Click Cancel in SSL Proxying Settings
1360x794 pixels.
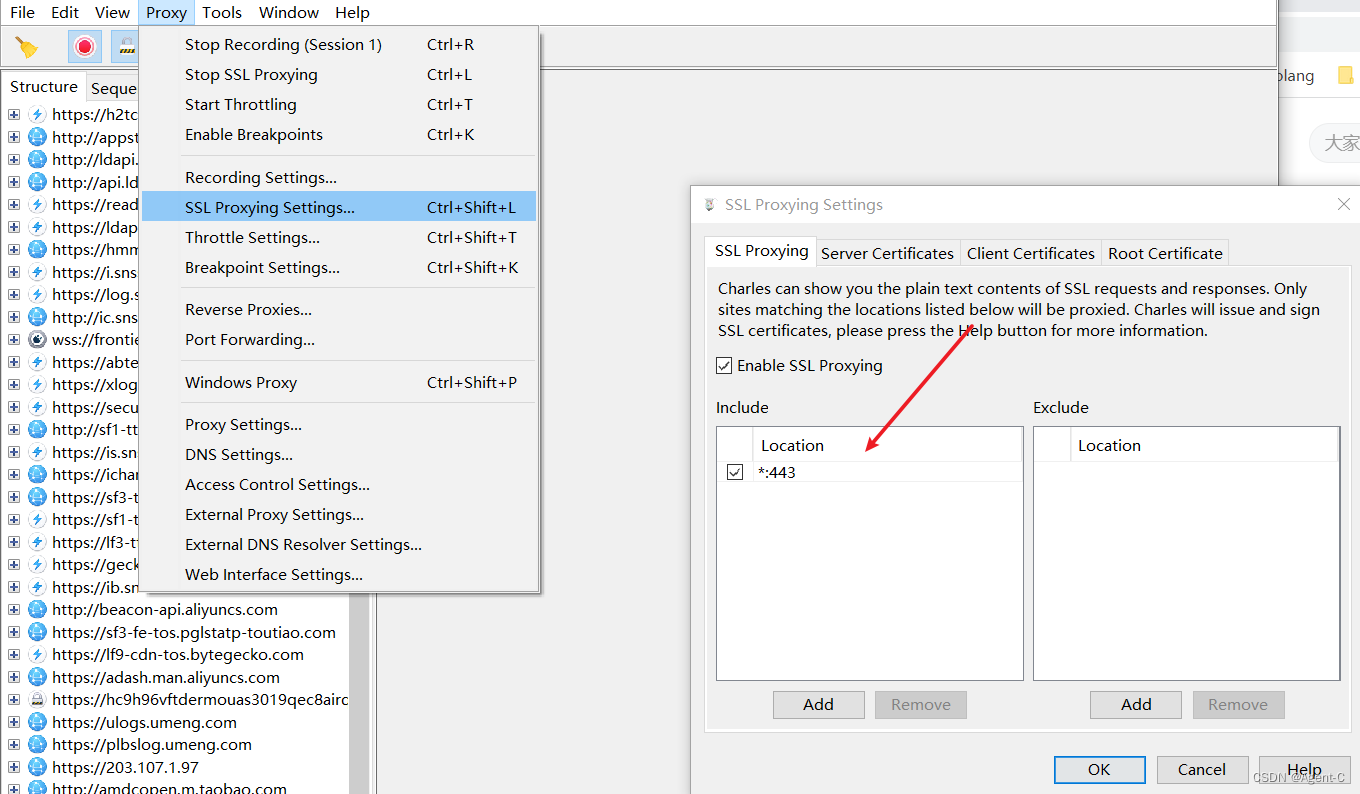coord(1202,769)
